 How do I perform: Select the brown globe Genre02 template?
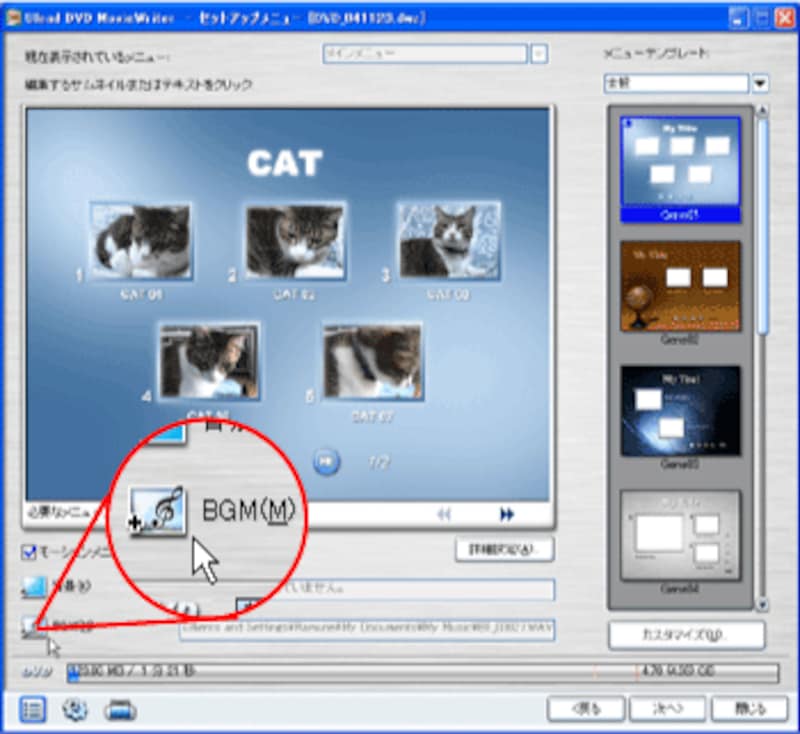coord(680,286)
